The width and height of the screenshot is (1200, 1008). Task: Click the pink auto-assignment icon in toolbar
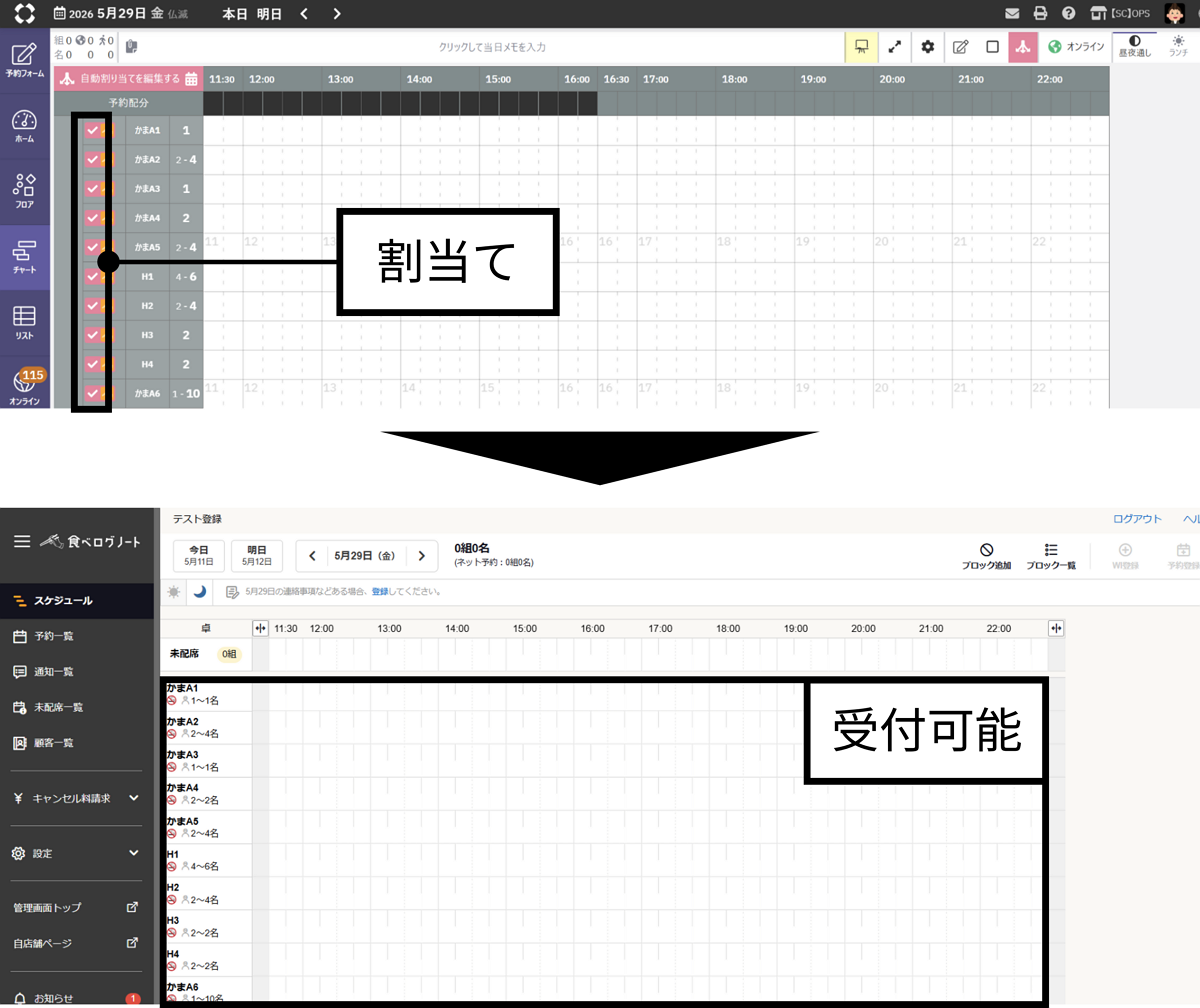click(1023, 47)
